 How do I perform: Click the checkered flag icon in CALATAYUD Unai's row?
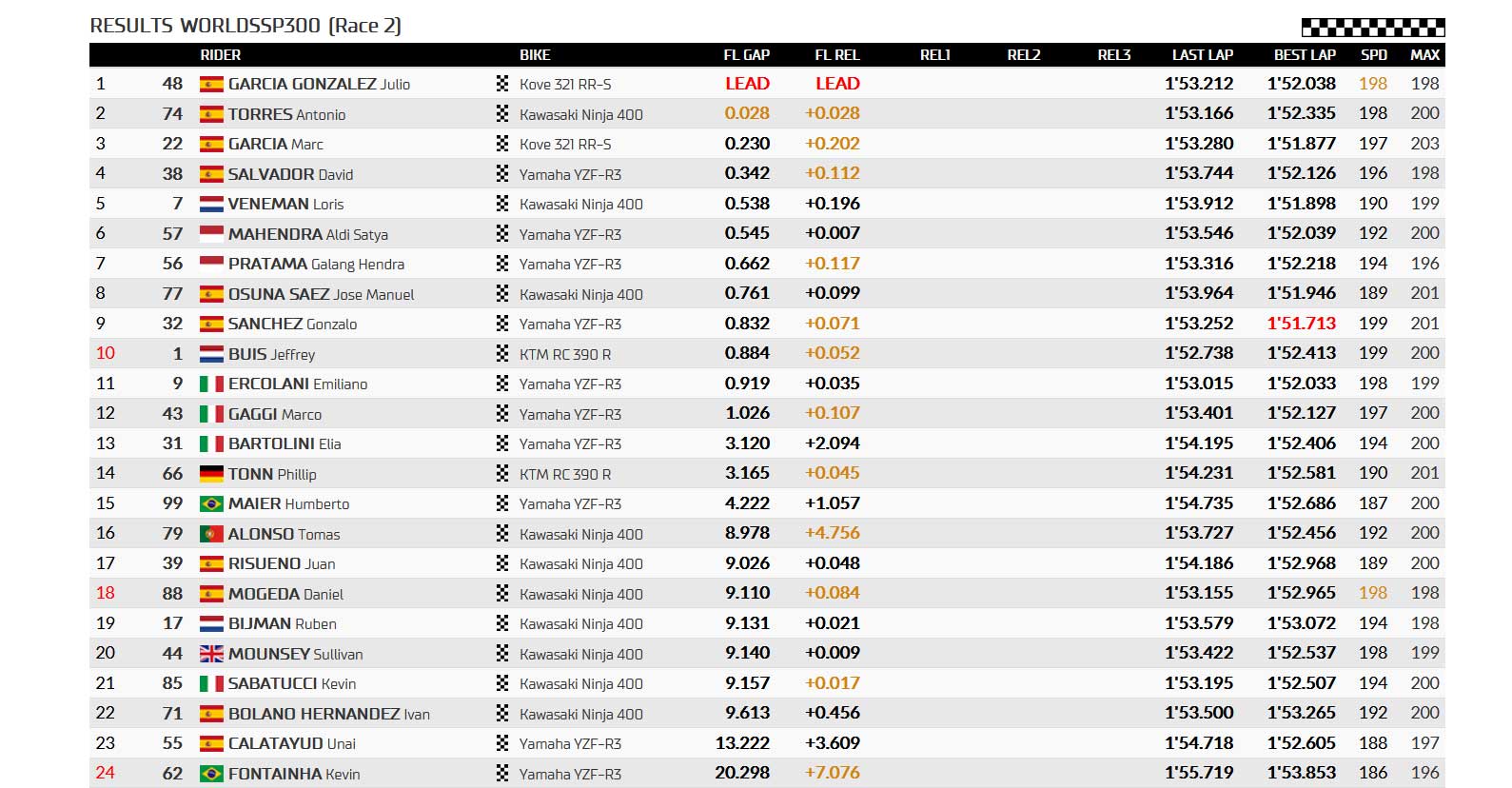point(502,743)
